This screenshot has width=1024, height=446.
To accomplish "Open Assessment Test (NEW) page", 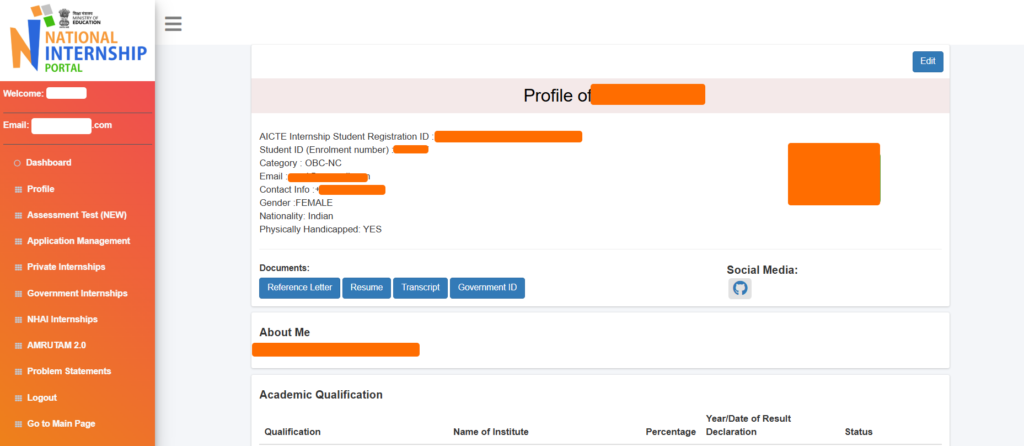I will (77, 215).
